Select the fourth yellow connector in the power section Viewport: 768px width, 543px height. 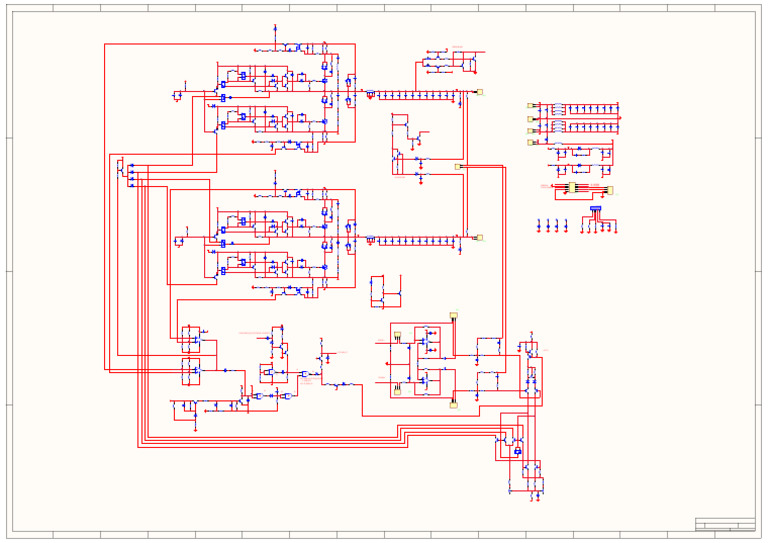[530, 142]
